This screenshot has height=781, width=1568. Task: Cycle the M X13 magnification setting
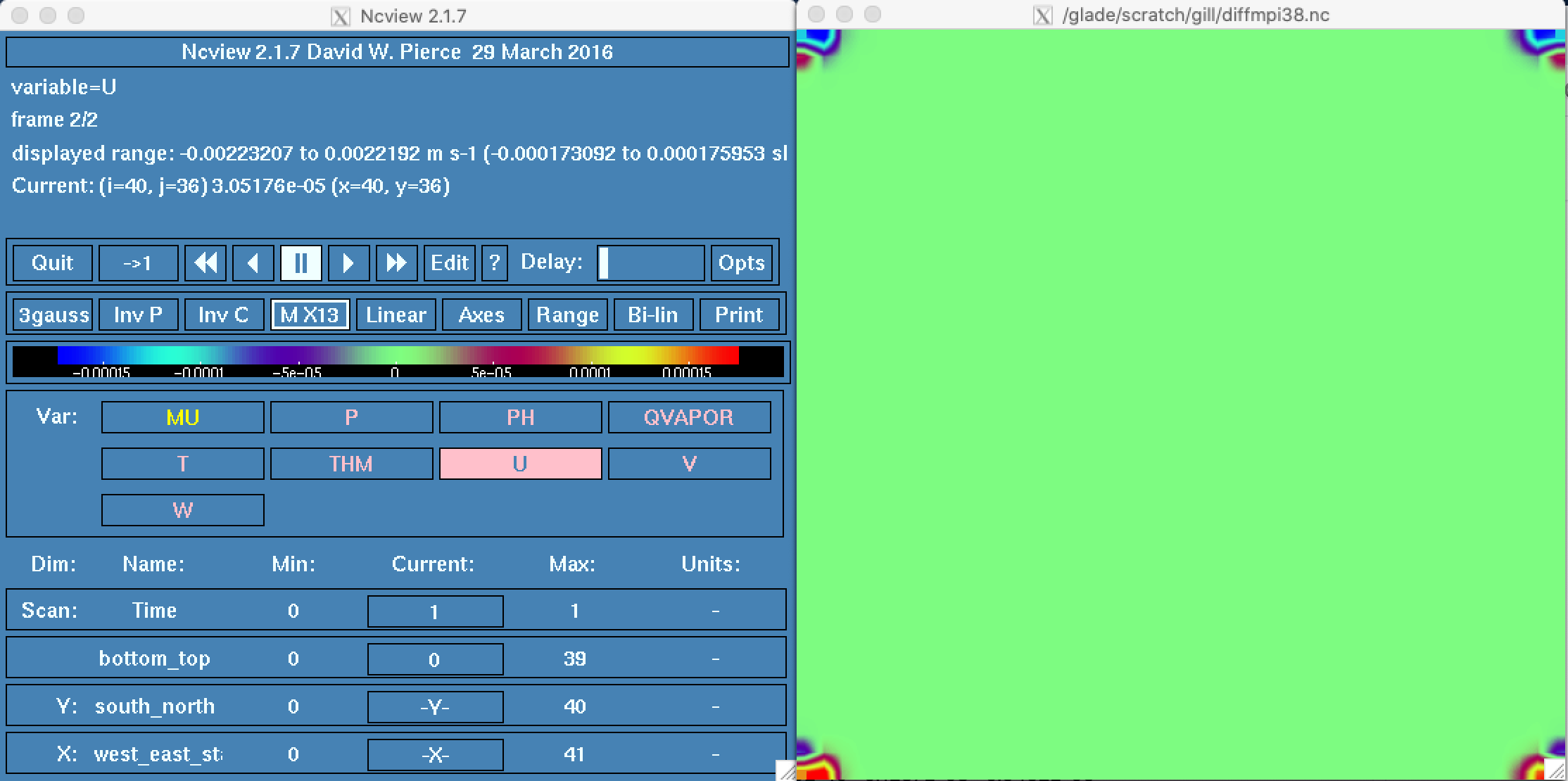[x=310, y=315]
